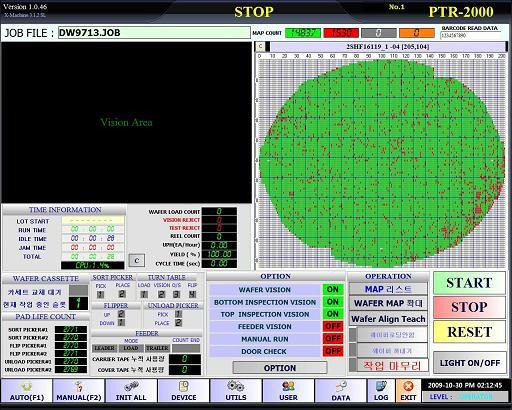Click the CARRIER TAPE usage counter
The width and height of the screenshot is (512, 410).
185,359
